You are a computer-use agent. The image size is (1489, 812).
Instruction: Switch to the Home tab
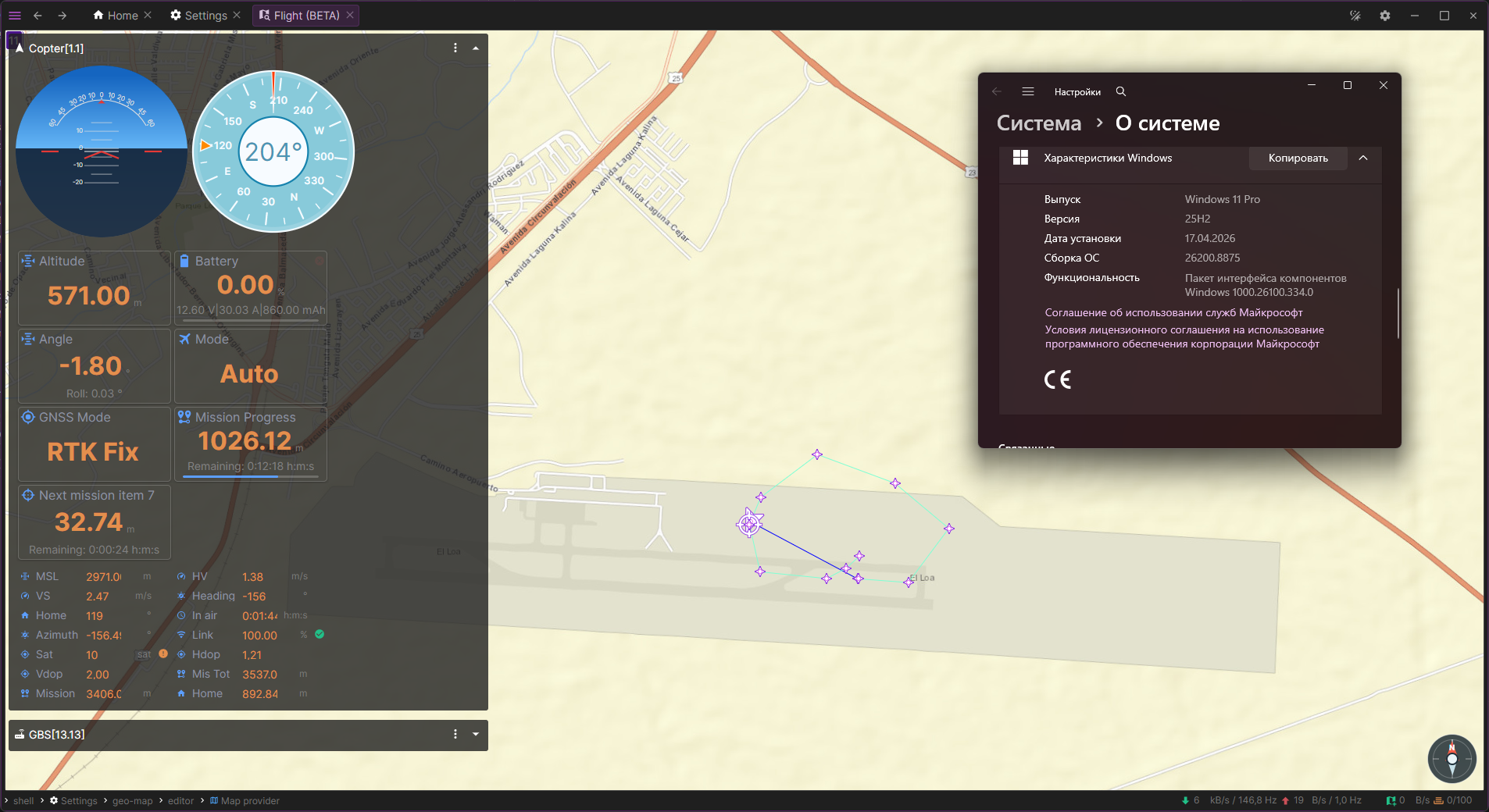[x=115, y=15]
